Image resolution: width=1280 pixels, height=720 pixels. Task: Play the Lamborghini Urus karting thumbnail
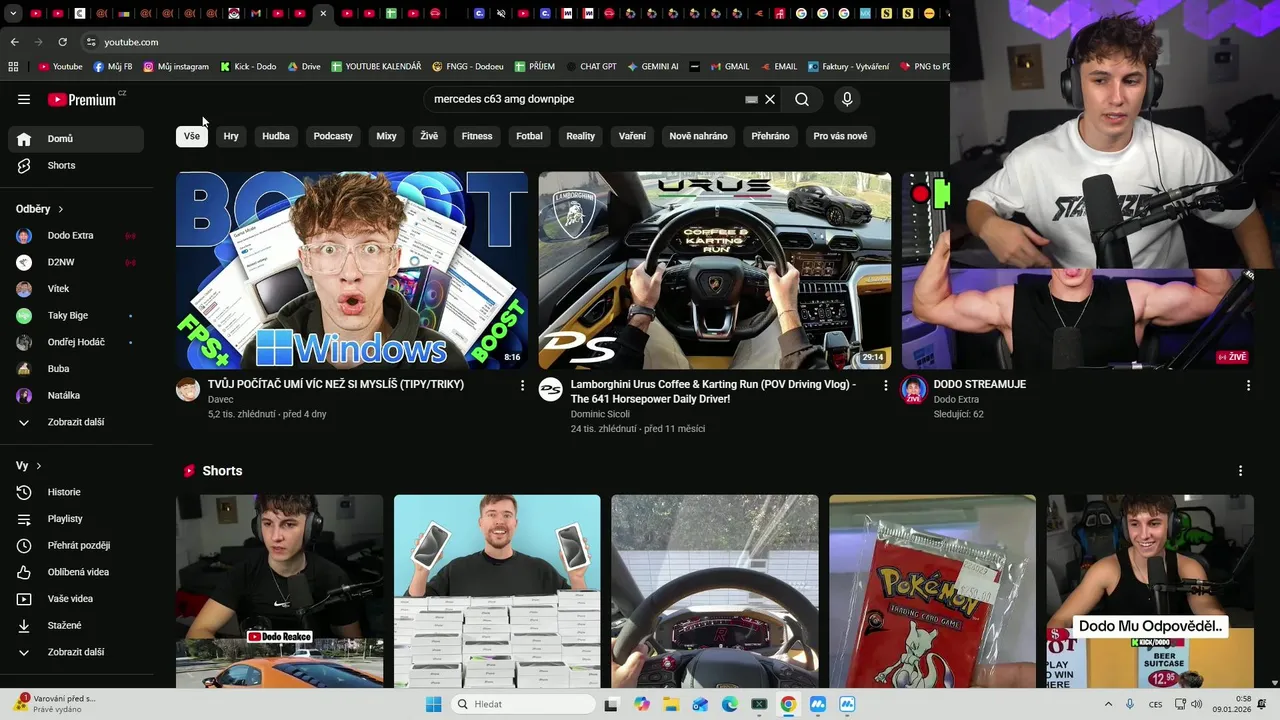coord(714,270)
